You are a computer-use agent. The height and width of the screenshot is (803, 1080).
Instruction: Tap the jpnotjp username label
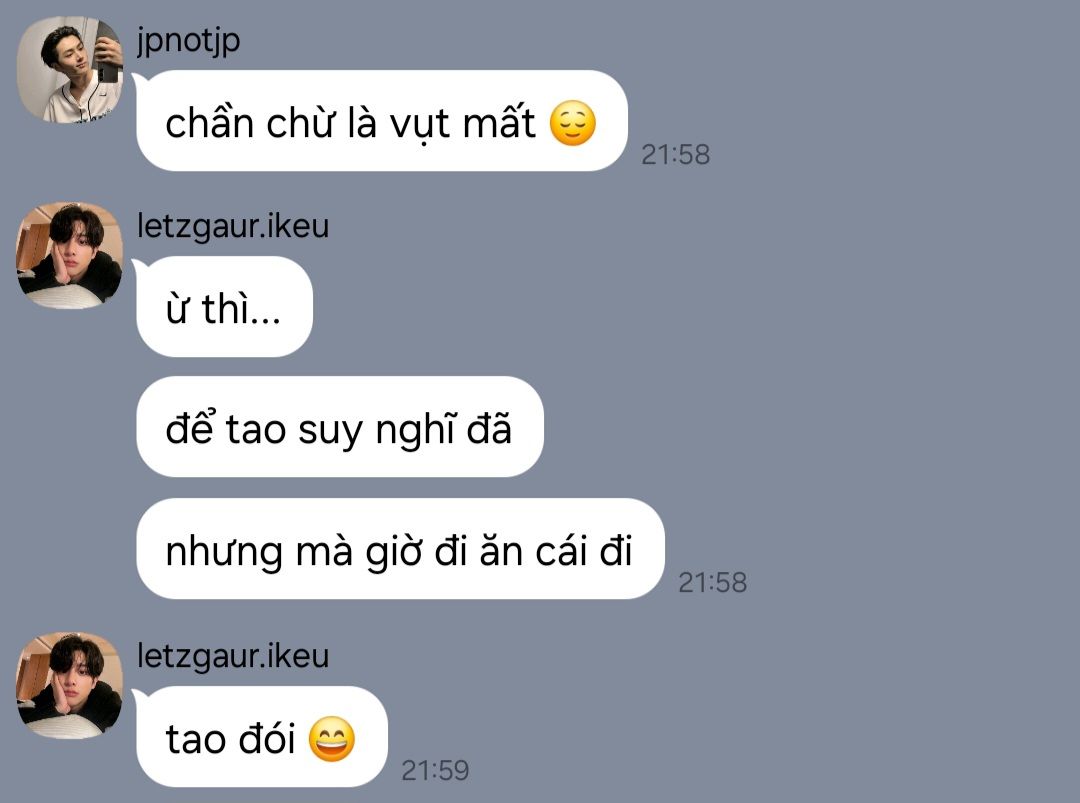coord(188,41)
